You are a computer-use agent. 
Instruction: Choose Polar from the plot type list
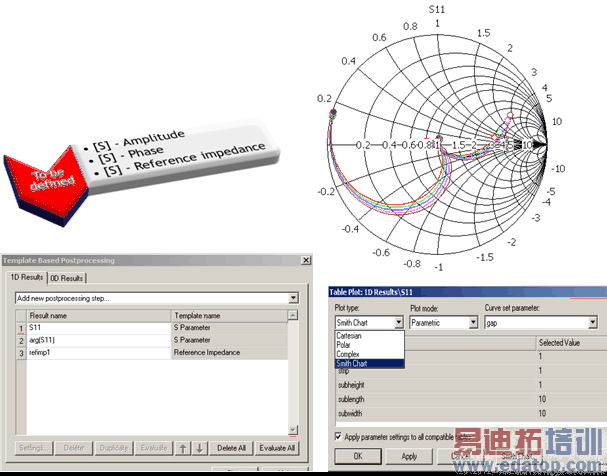pos(369,345)
